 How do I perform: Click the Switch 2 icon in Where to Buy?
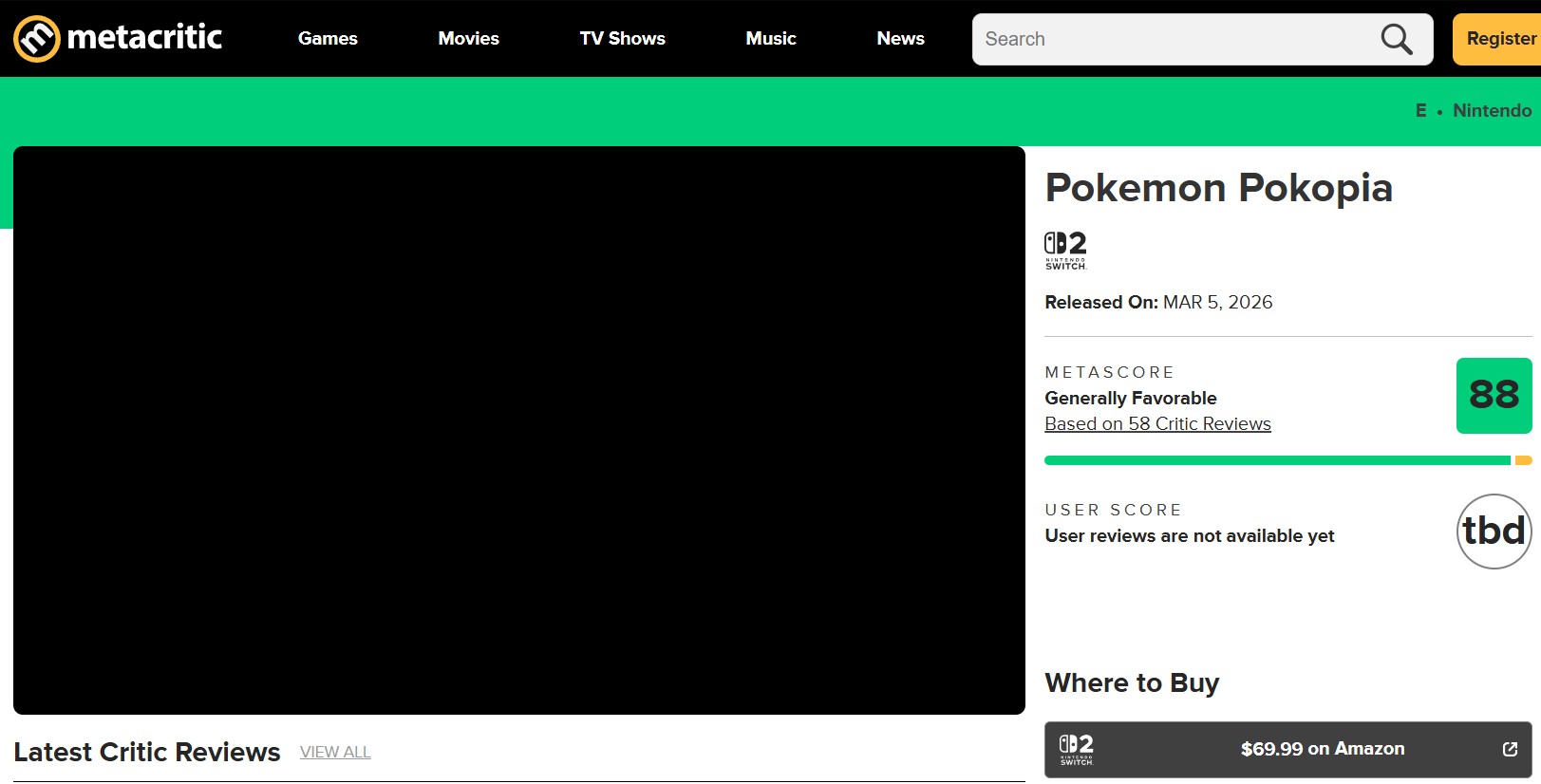click(x=1077, y=749)
